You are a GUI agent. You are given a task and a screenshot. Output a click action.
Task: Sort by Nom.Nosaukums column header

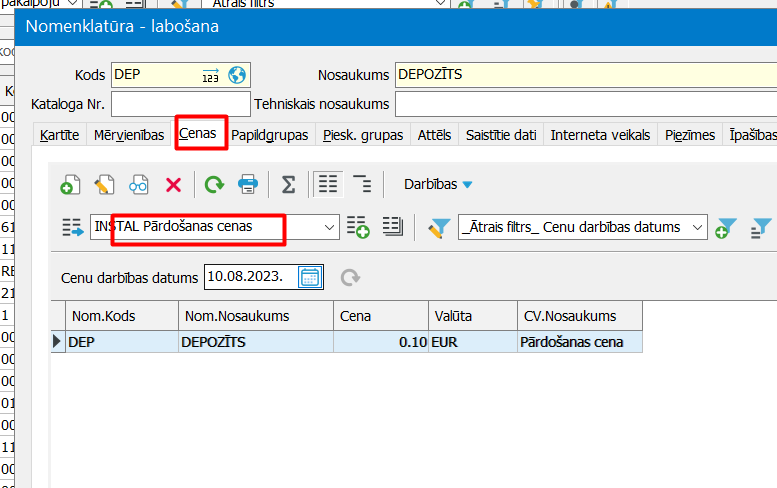tap(256, 316)
